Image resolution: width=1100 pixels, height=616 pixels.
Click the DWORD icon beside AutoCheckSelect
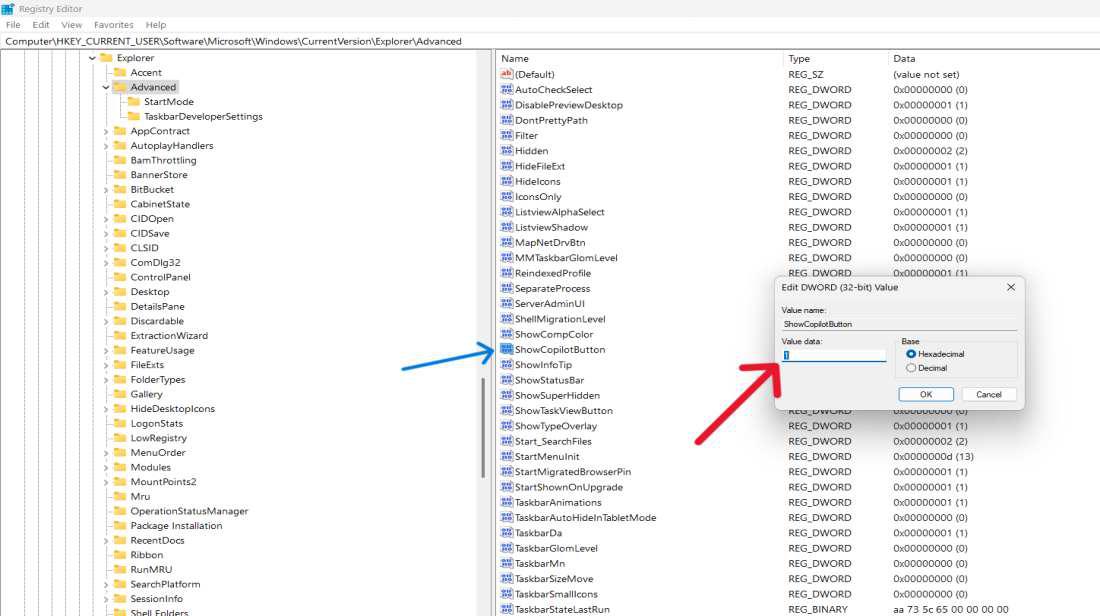click(x=507, y=90)
